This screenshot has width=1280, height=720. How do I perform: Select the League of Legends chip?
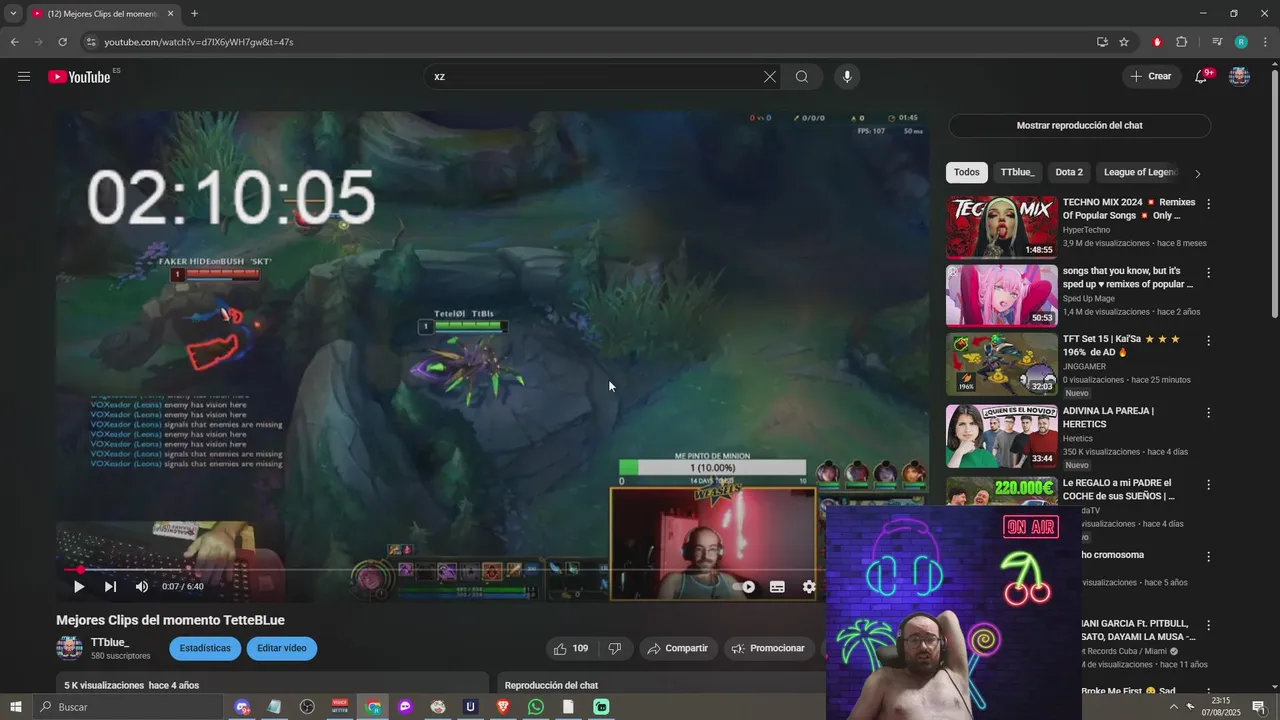[1140, 172]
